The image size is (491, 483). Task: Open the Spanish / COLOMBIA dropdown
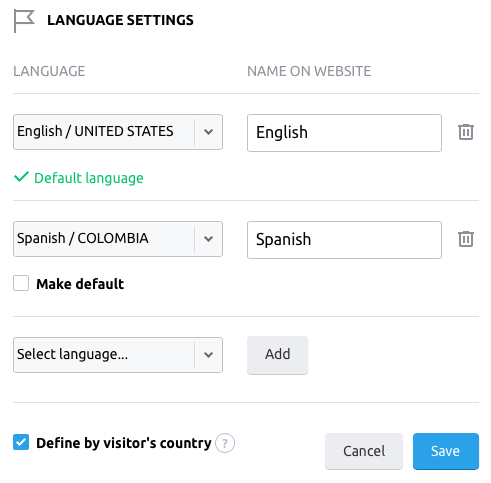click(118, 239)
